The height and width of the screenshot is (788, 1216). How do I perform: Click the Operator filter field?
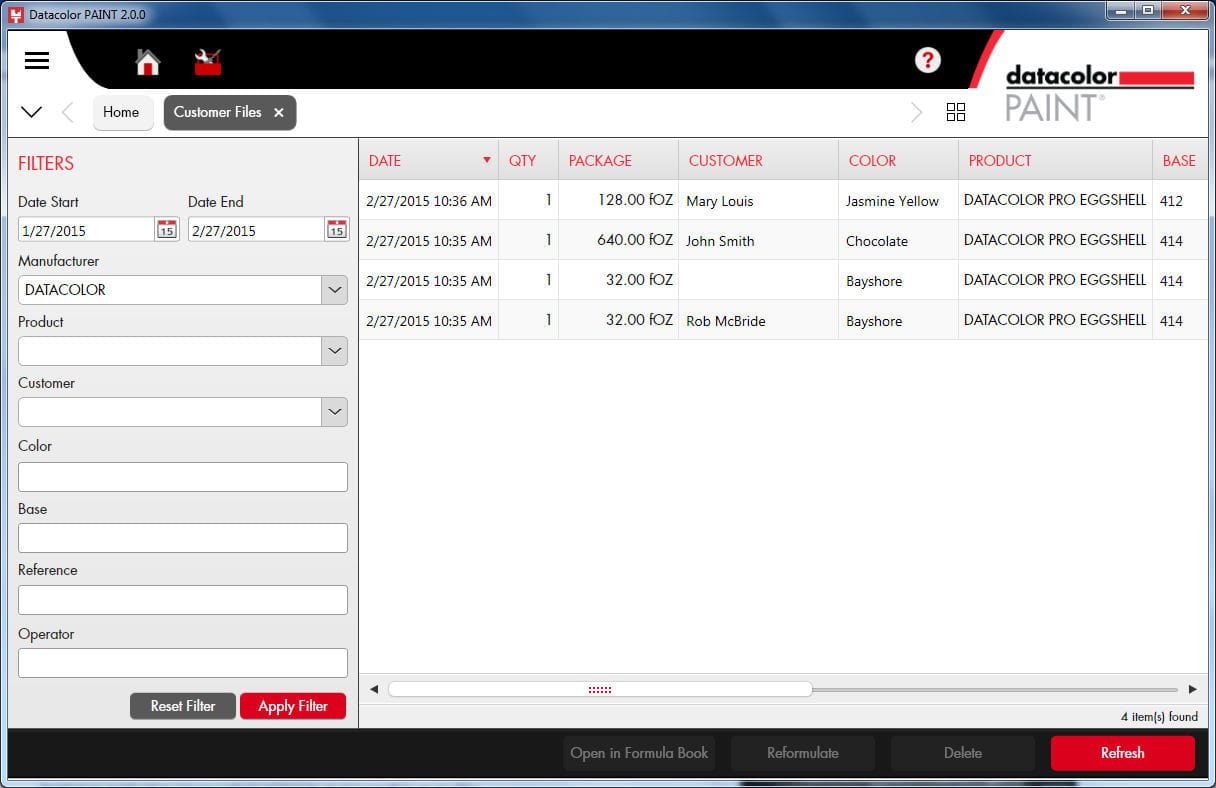(183, 663)
